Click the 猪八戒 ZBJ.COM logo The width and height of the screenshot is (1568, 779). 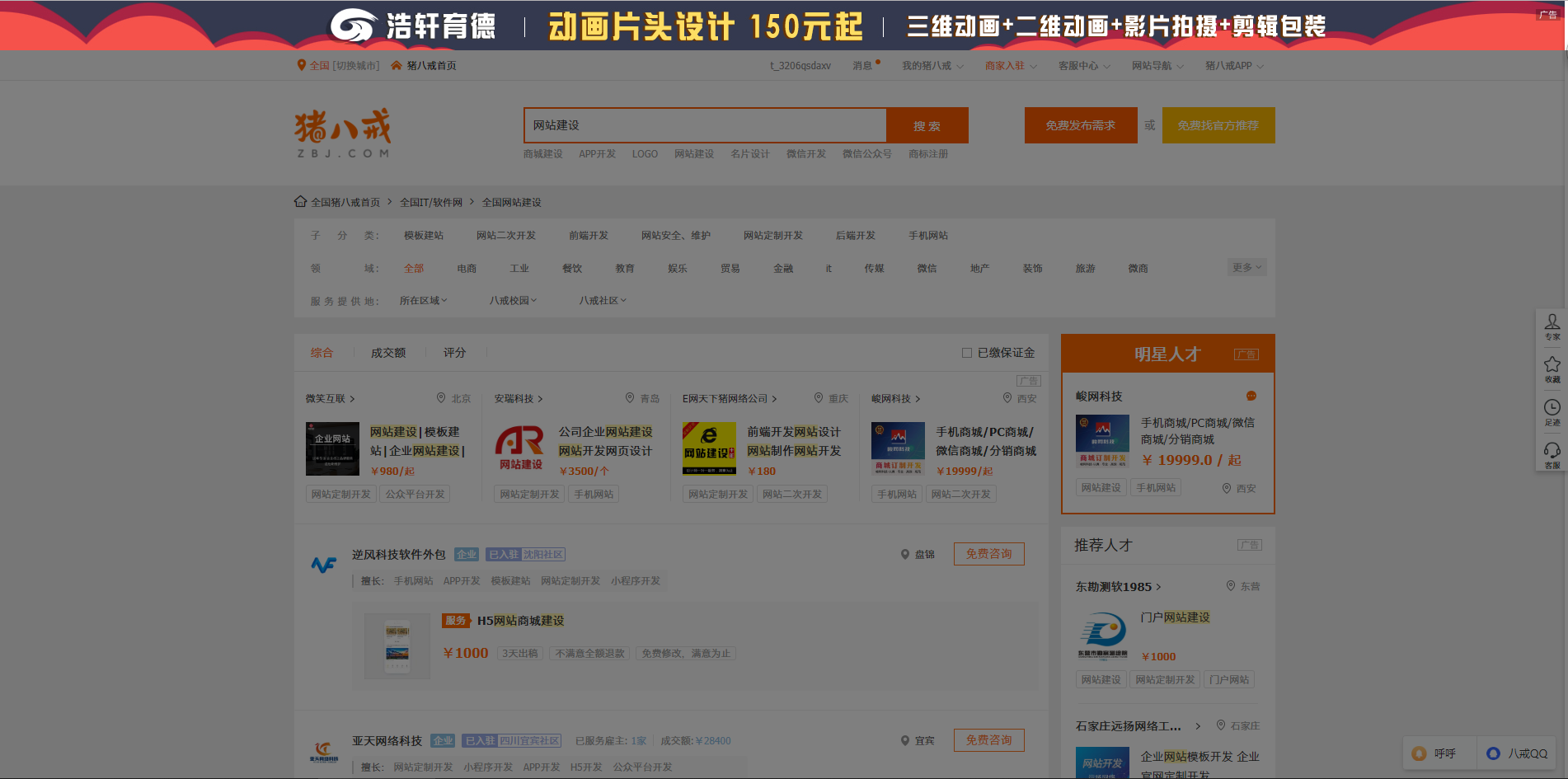(343, 133)
